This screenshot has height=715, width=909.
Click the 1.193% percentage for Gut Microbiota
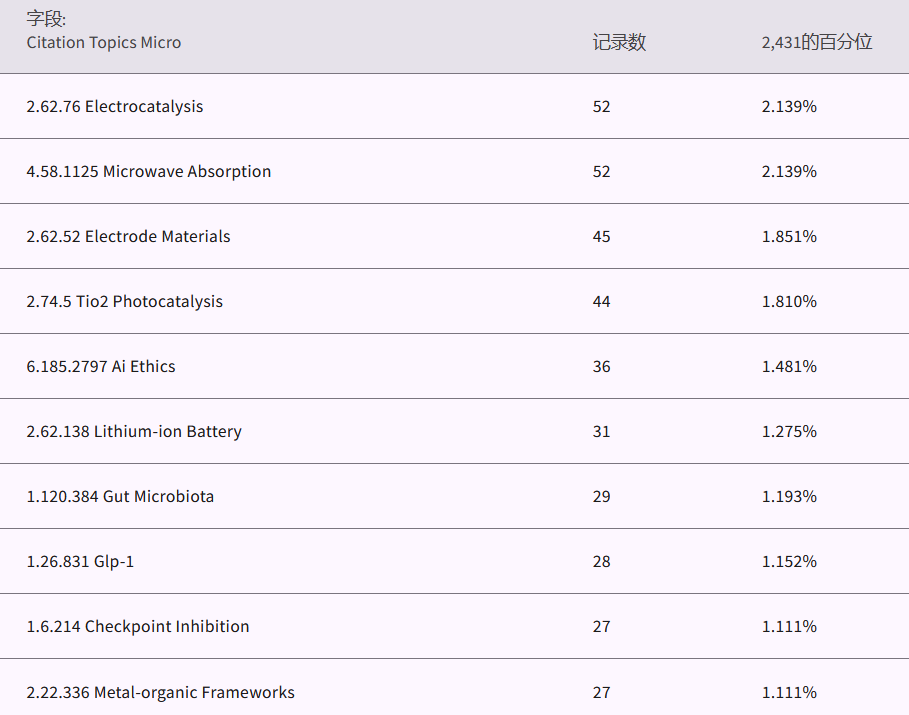(x=789, y=496)
